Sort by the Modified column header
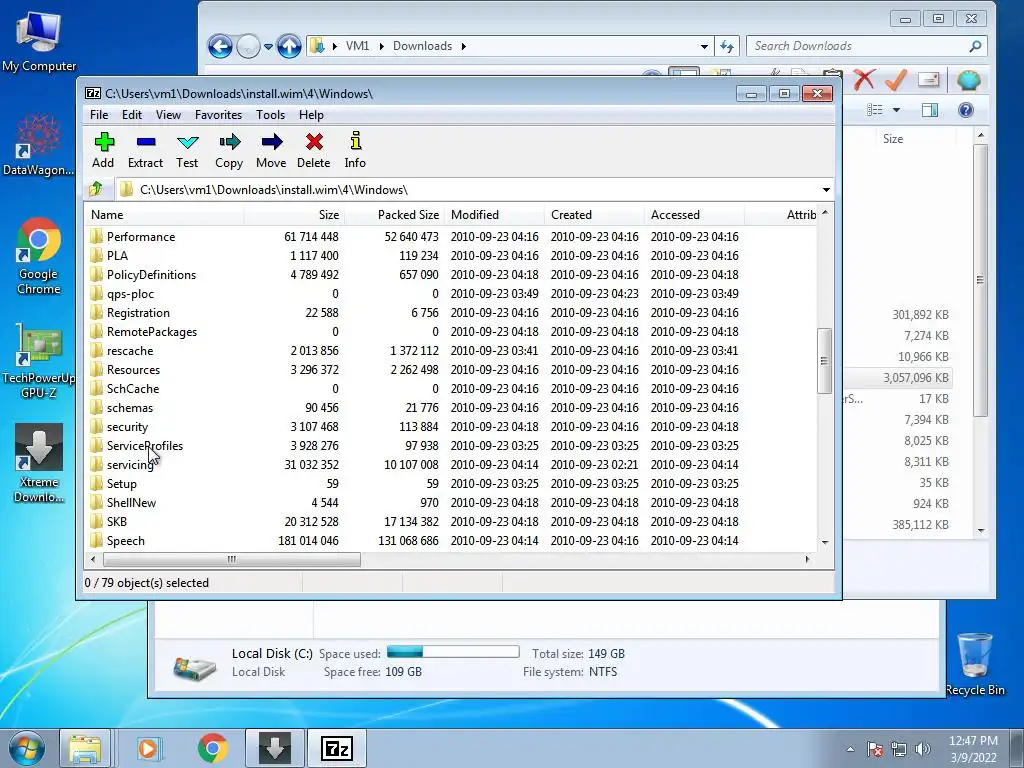This screenshot has height=768, width=1024. pos(494,215)
